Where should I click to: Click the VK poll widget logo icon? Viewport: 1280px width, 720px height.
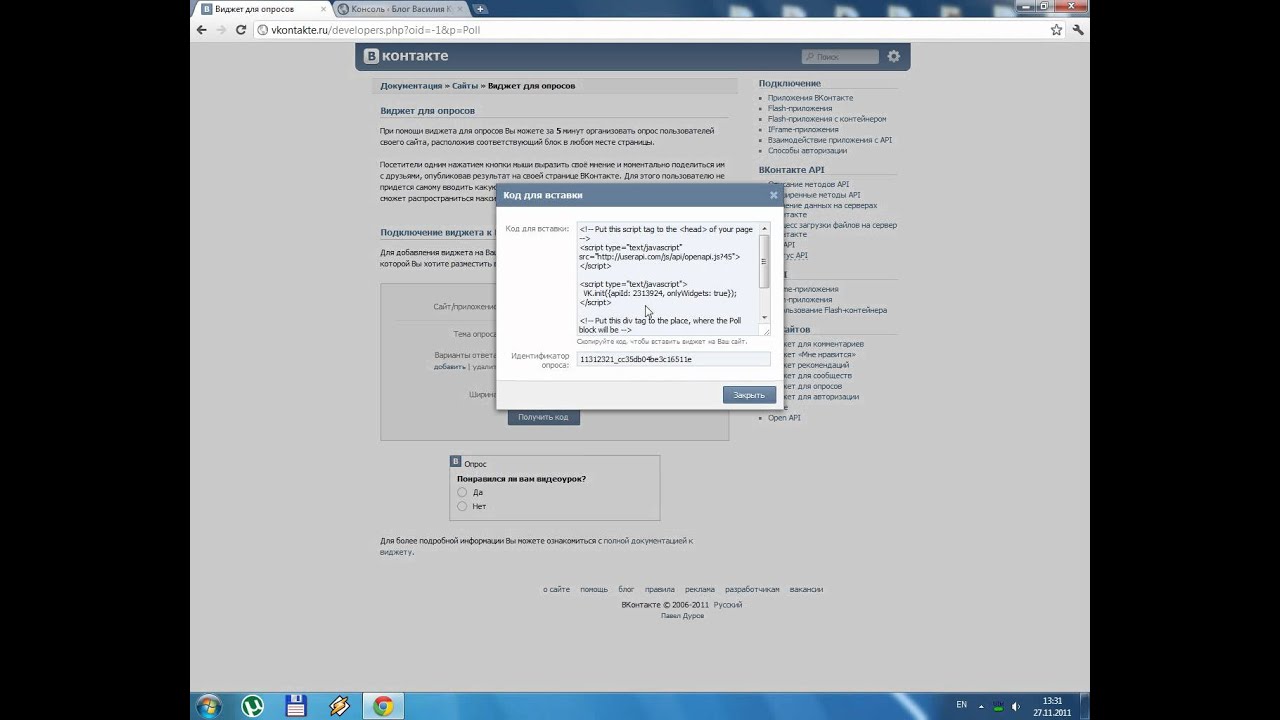456,463
